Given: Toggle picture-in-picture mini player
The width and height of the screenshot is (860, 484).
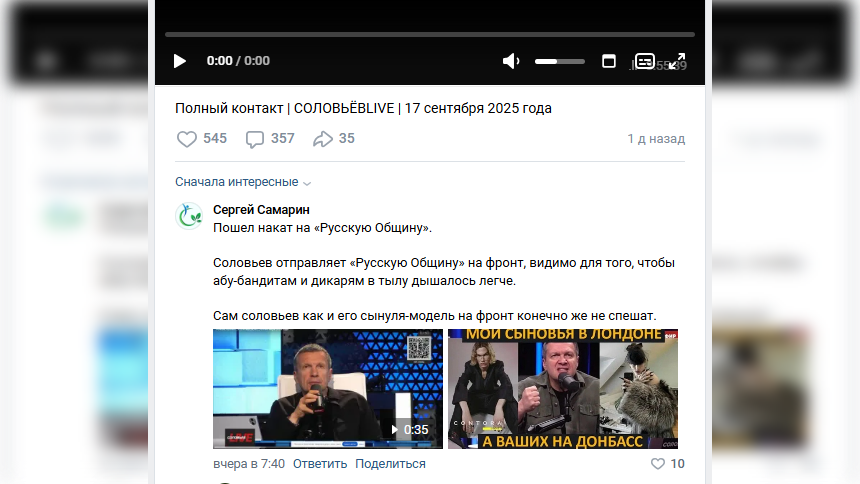Looking at the screenshot, I should pos(609,61).
